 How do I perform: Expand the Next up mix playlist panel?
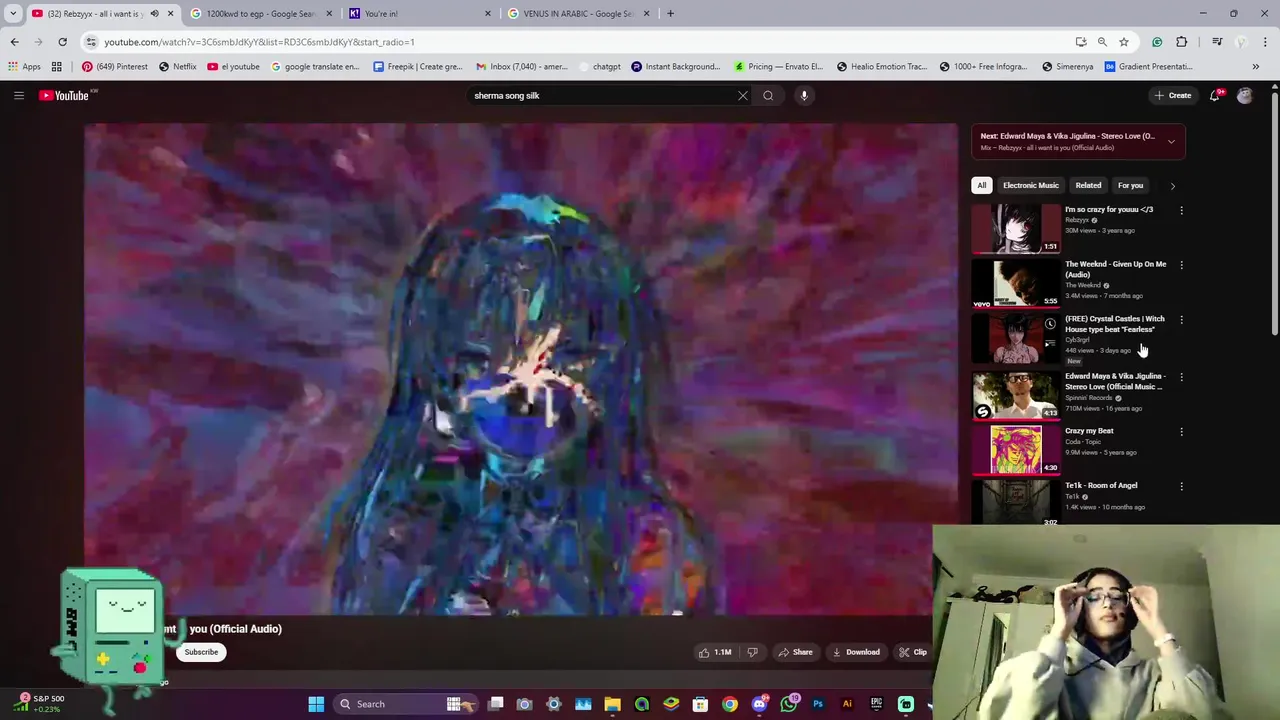coord(1171,141)
